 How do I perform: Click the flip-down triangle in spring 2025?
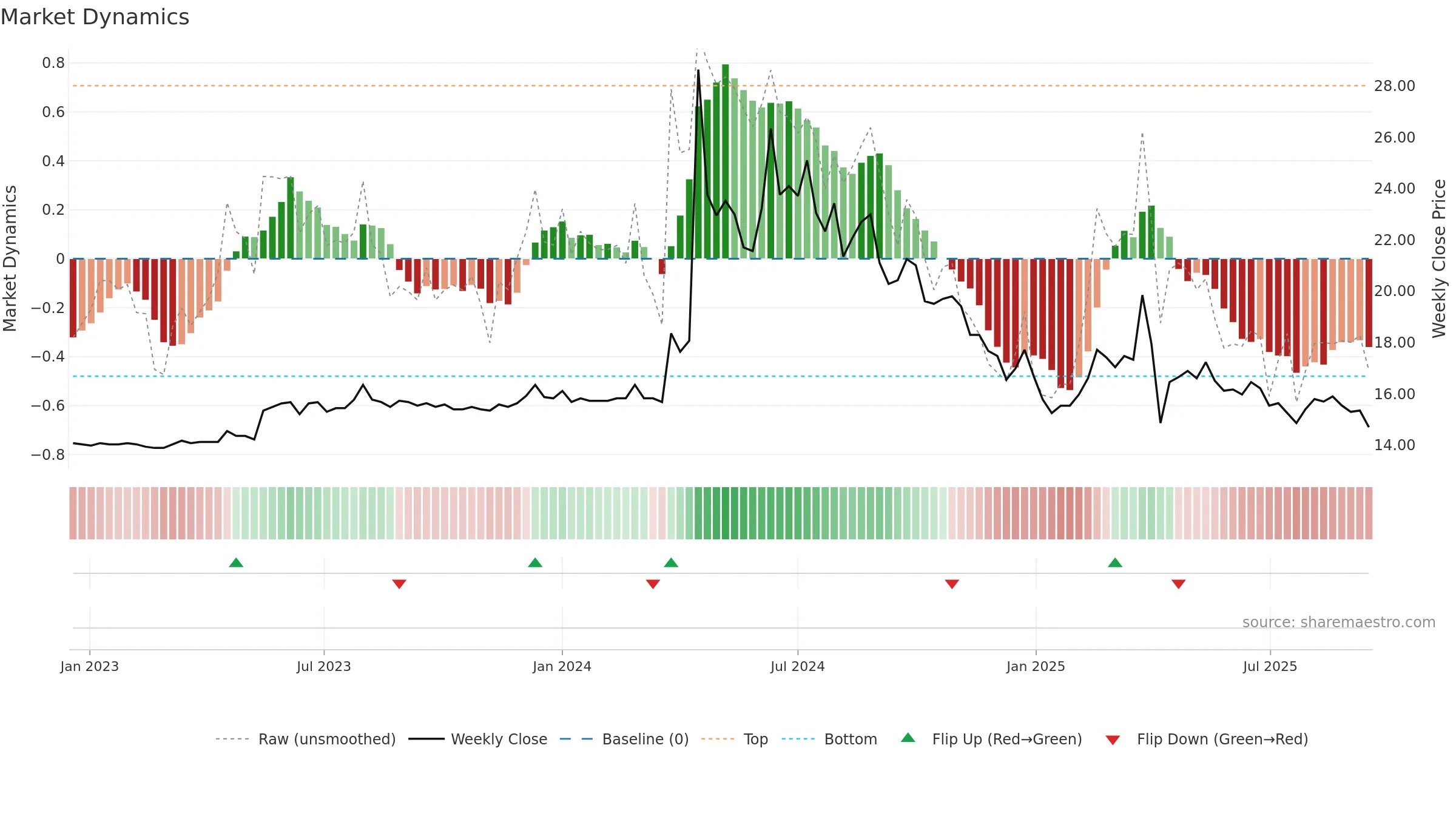click(x=1179, y=584)
